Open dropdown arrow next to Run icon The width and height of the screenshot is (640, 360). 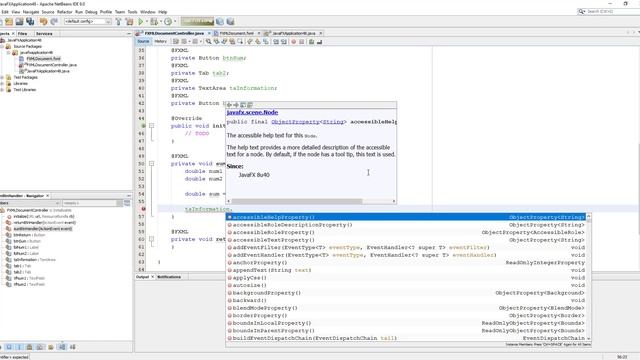click(147, 21)
